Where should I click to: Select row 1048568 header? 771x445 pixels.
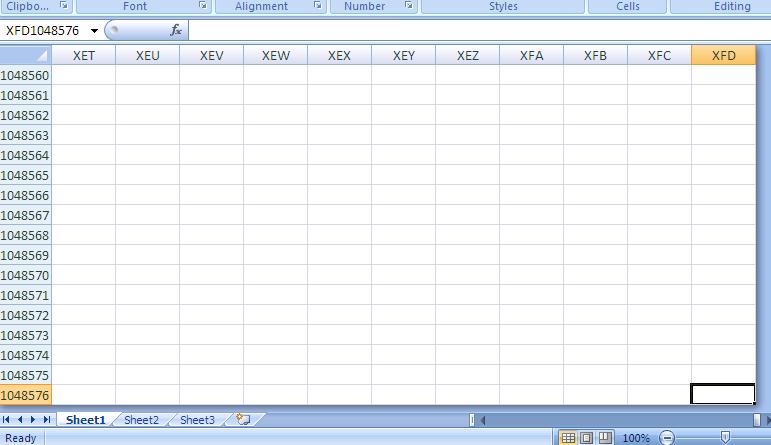pyautogui.click(x=26, y=236)
